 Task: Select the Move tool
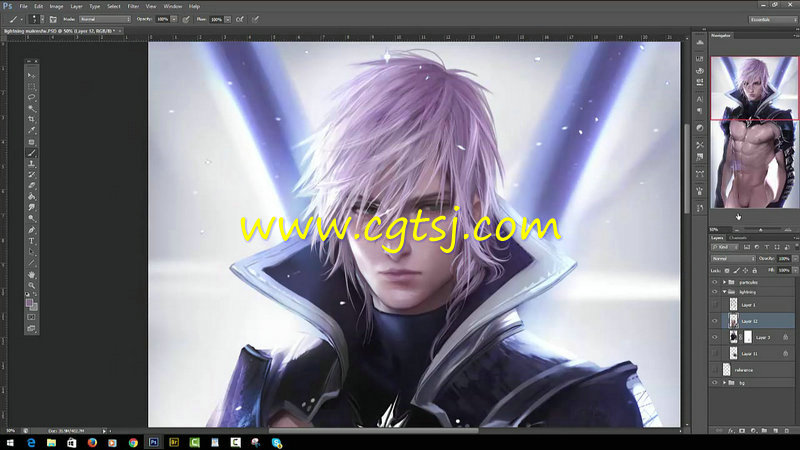pyautogui.click(x=32, y=76)
